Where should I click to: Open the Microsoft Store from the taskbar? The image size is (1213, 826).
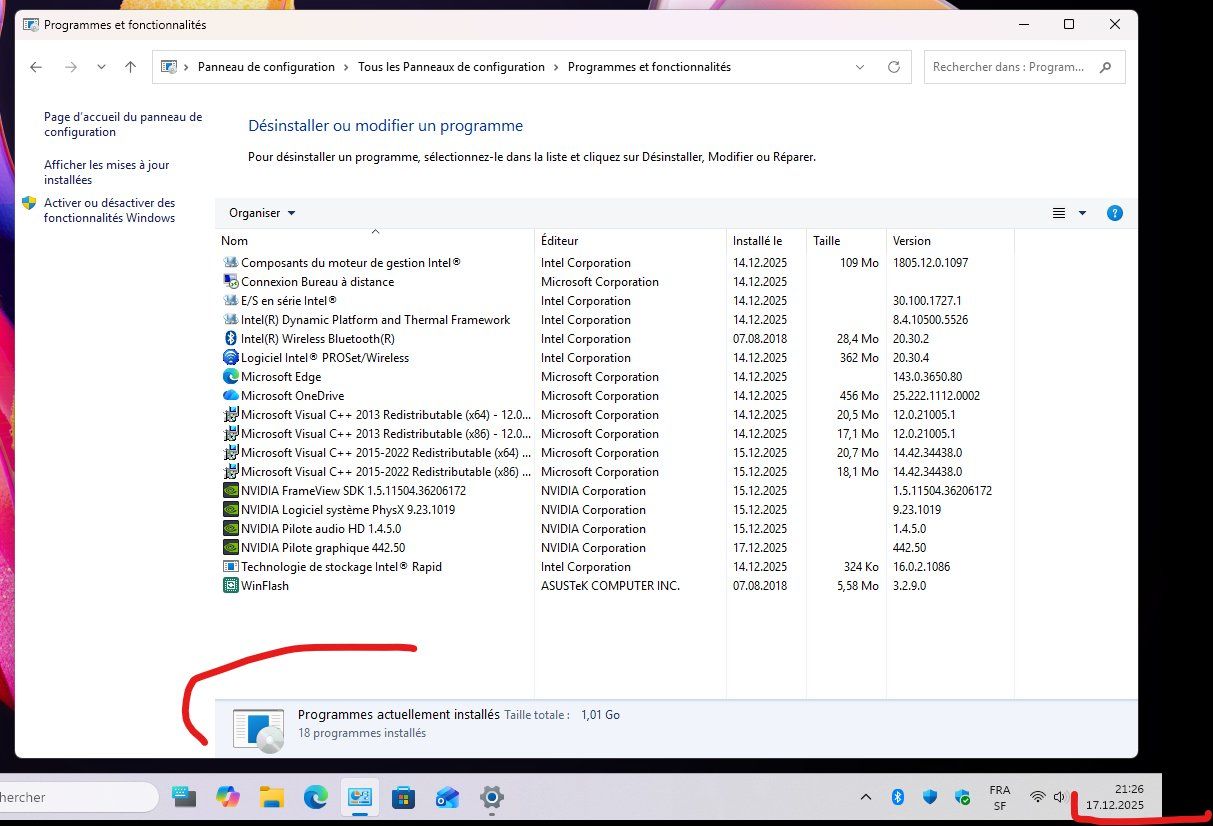click(404, 797)
